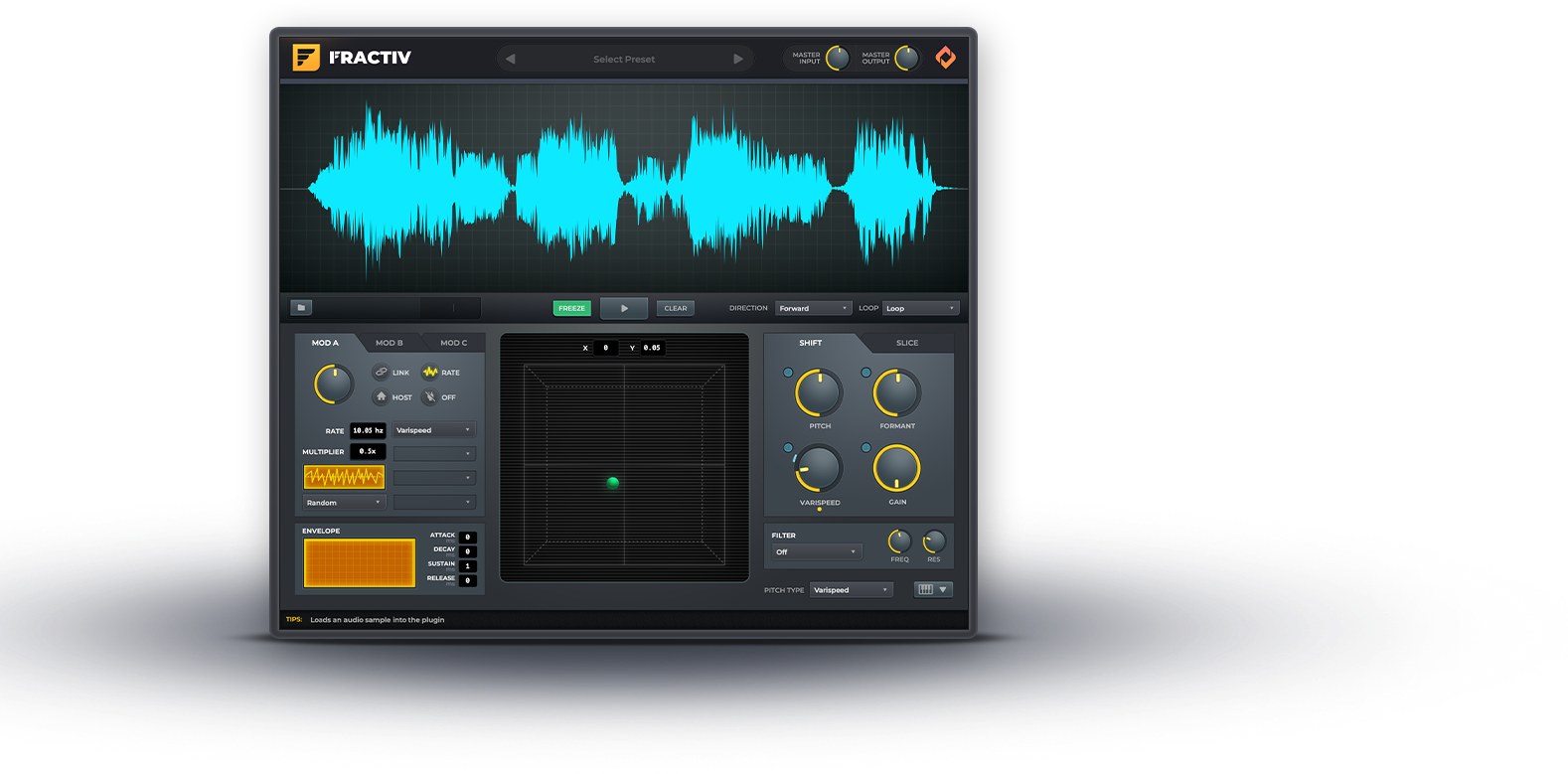Open the Loop mode dropdown

click(x=921, y=308)
